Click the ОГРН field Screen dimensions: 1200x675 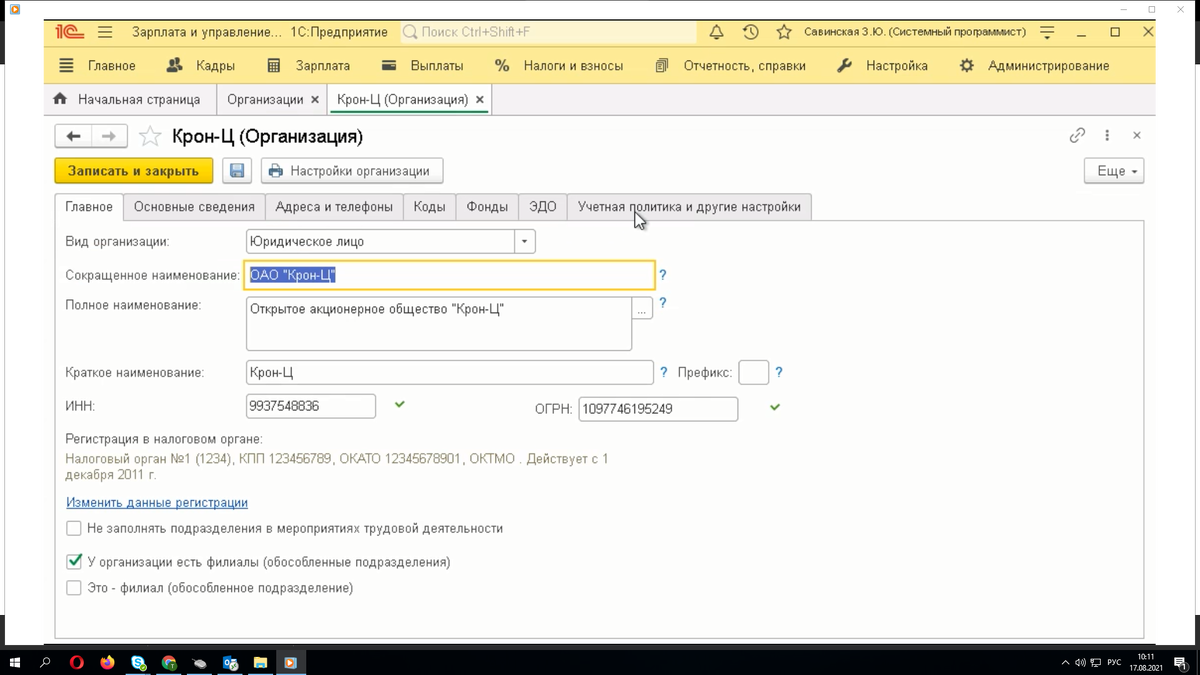[x=658, y=409]
